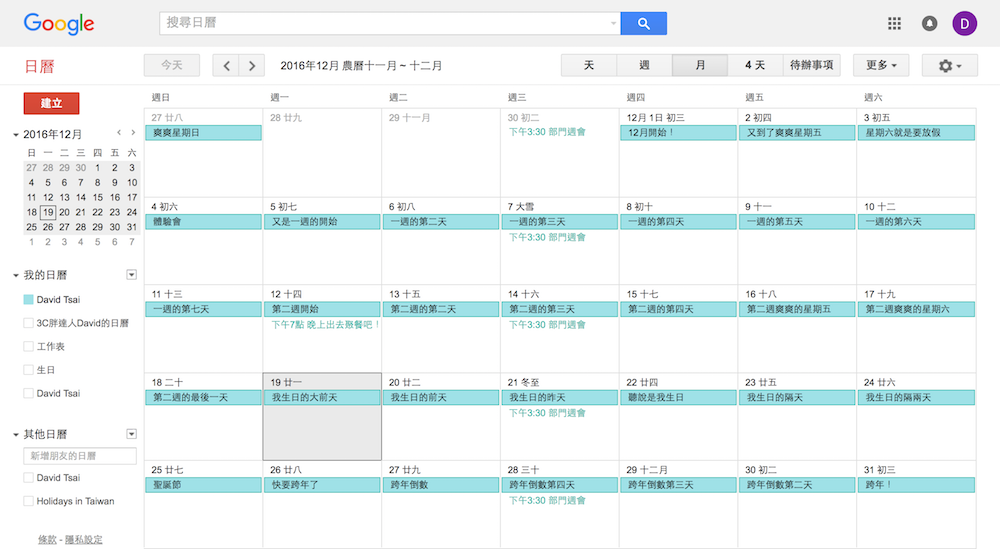The image size is (1000, 549).
Task: Open the 我的日曆 options dropdown arrow
Action: pyautogui.click(x=131, y=275)
